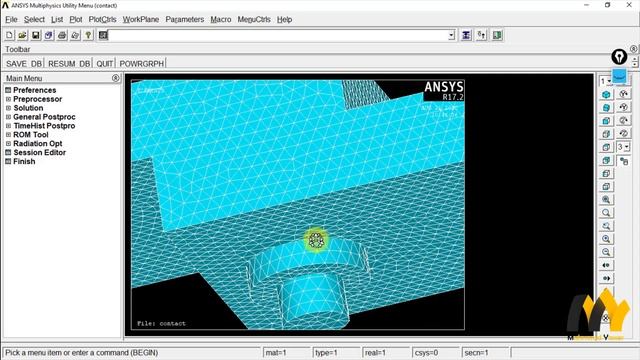Click inside the command input field
The height and width of the screenshot is (360, 640).
click(x=278, y=36)
